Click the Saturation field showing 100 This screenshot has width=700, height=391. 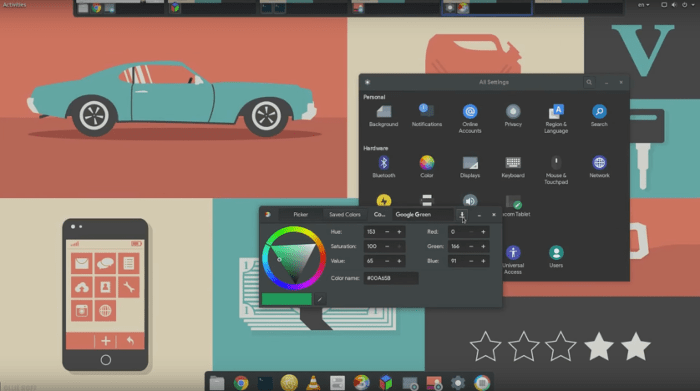tap(372, 246)
